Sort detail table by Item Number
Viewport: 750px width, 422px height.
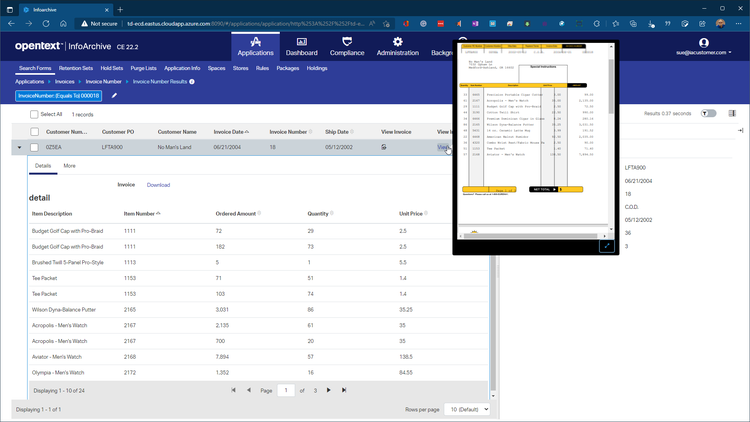pos(142,214)
